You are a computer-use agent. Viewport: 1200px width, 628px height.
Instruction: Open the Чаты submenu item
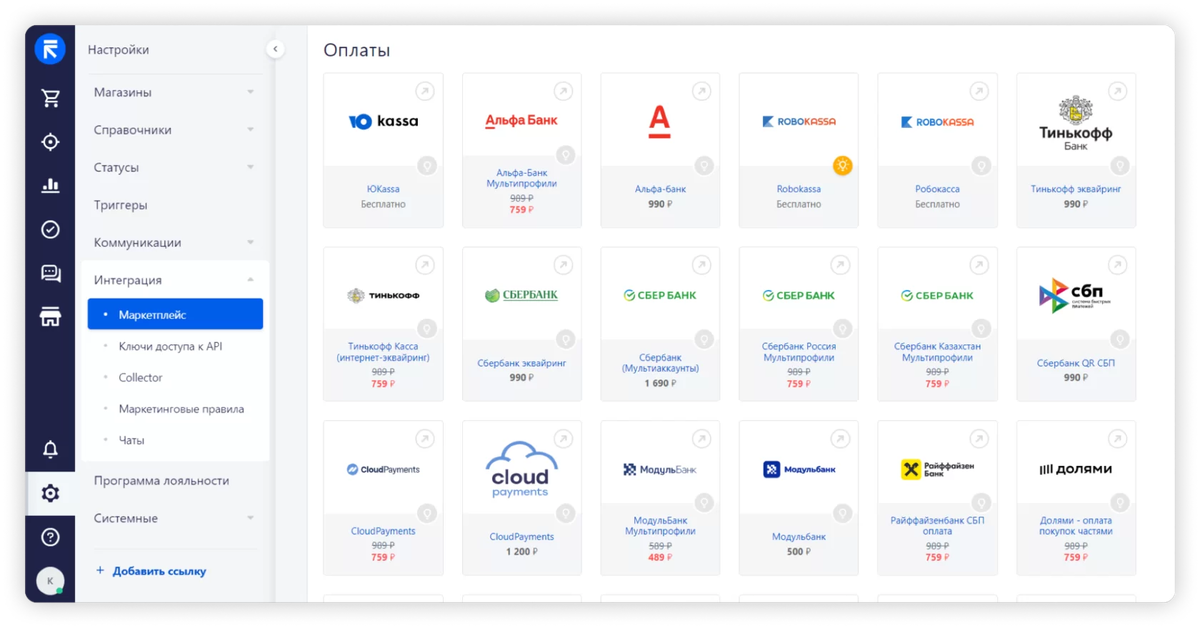[131, 440]
